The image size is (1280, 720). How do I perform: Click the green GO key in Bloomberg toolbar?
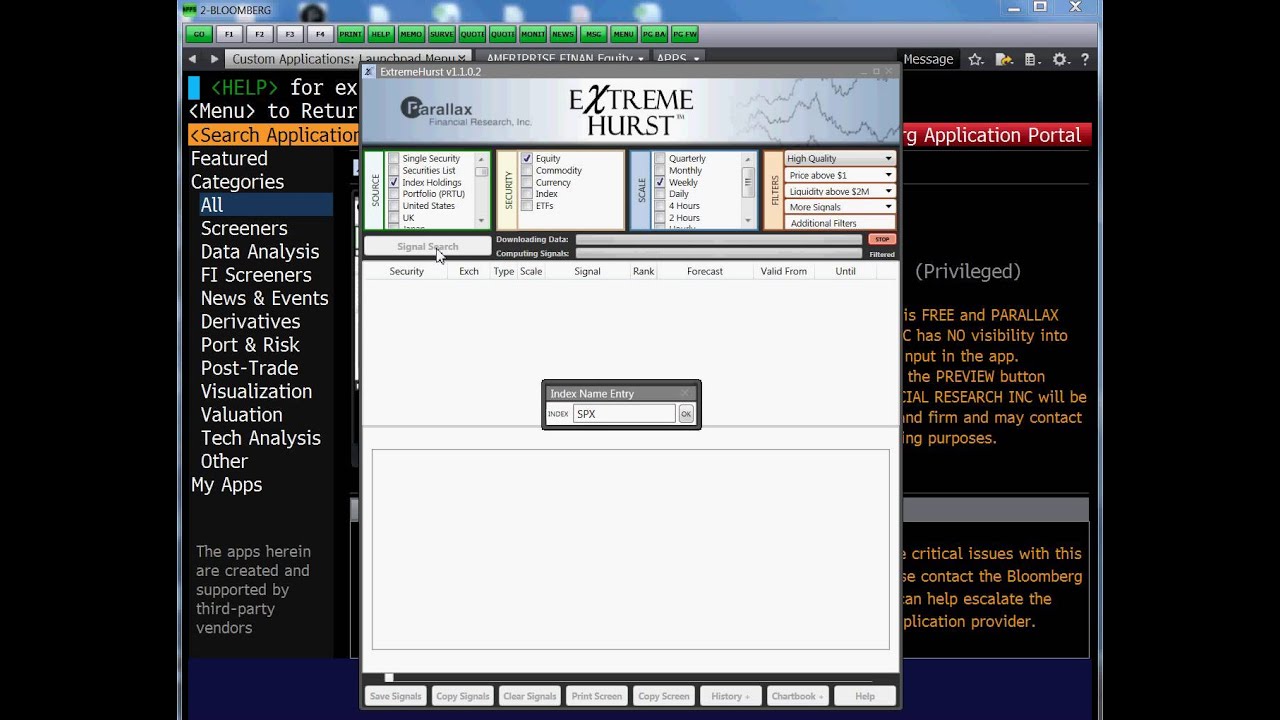pos(199,34)
